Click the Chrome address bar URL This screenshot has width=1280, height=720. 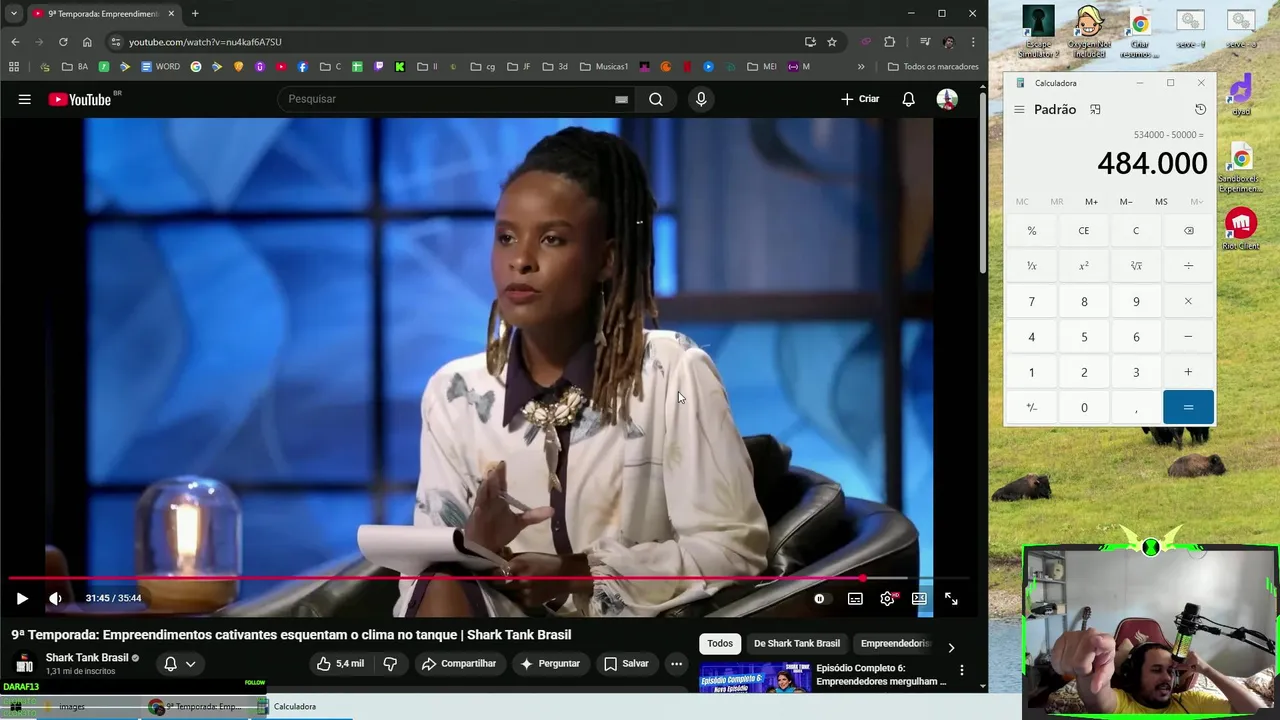[x=205, y=42]
